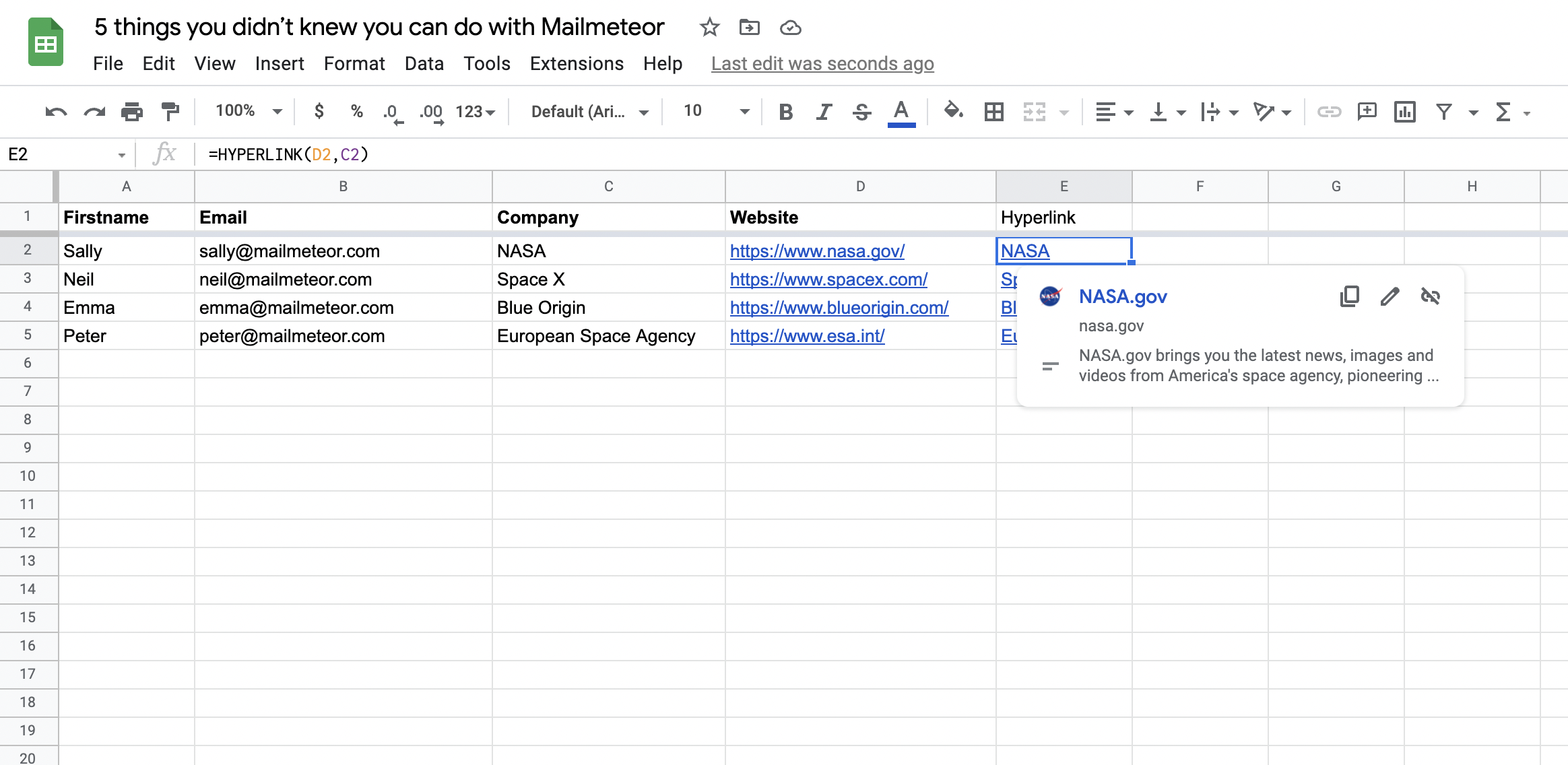
Task: Click the cloud document status icon
Action: pyautogui.click(x=790, y=28)
